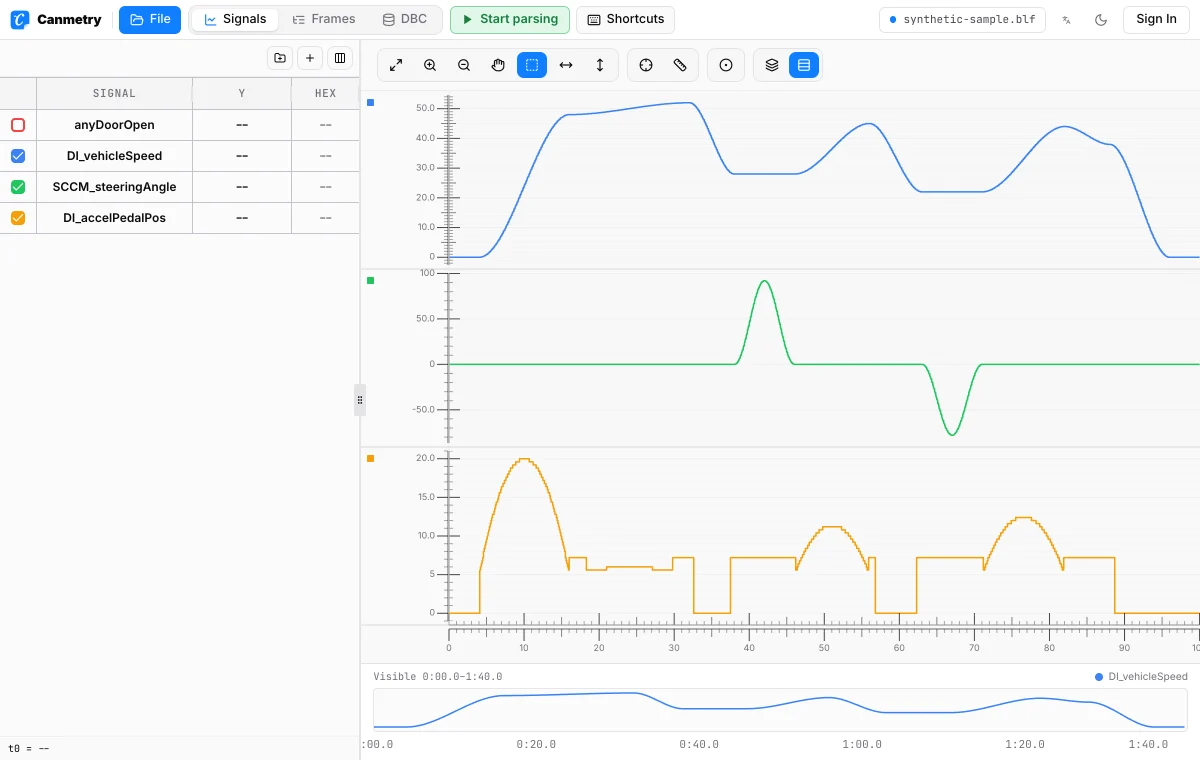Switch to stacked rows chart mode
Image resolution: width=1200 pixels, height=760 pixels.
804,65
